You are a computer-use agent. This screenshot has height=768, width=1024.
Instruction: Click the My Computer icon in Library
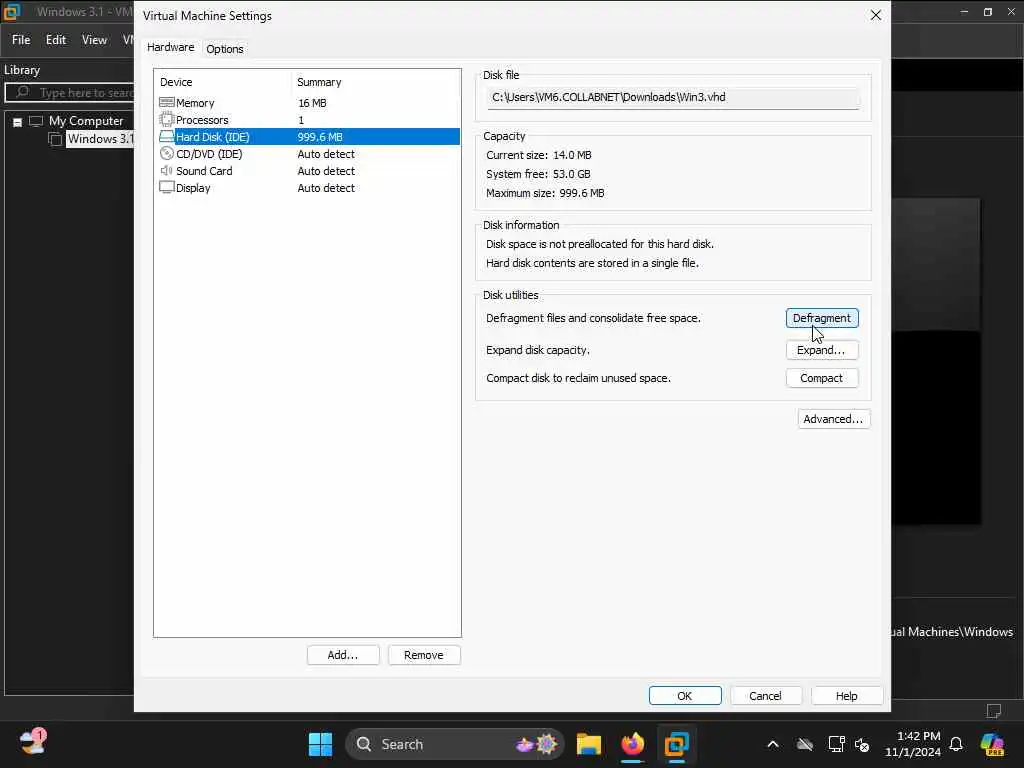(x=36, y=121)
